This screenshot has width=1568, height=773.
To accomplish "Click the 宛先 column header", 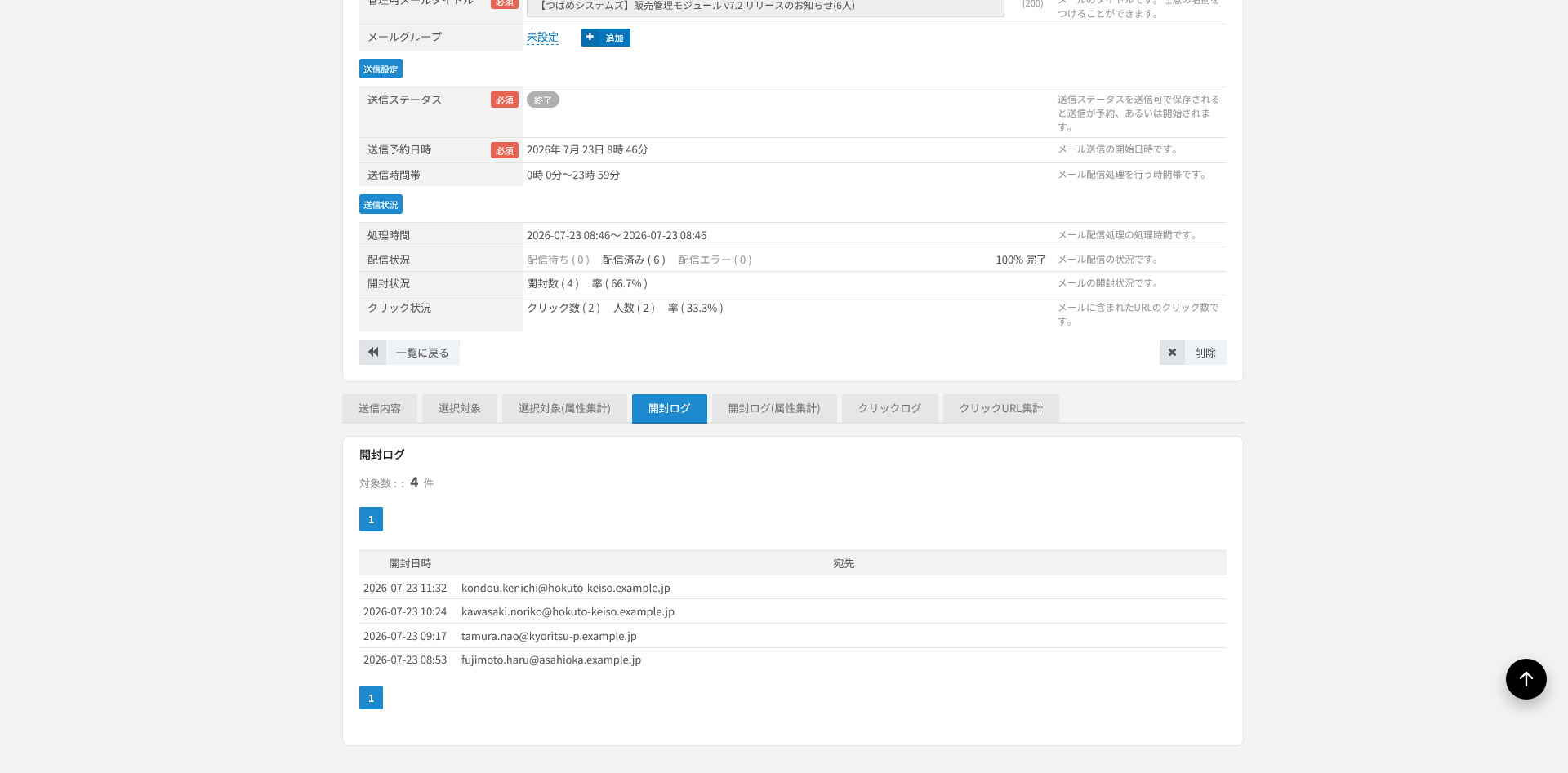I will pos(844,563).
